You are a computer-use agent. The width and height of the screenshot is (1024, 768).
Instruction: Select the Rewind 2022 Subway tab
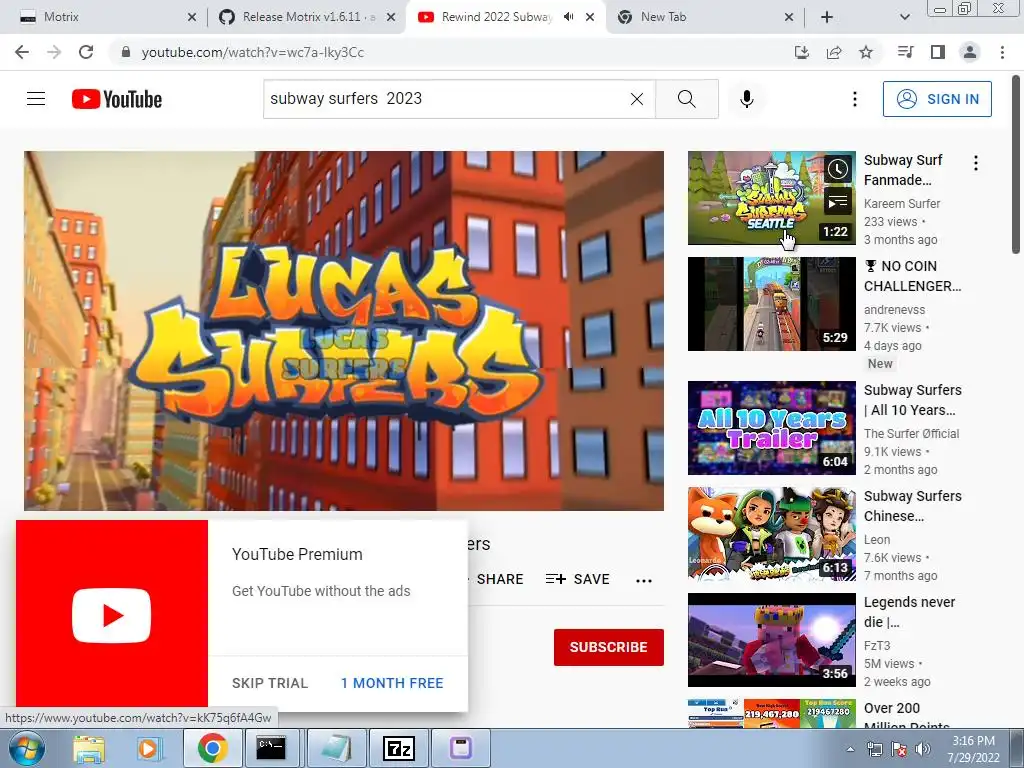point(506,17)
